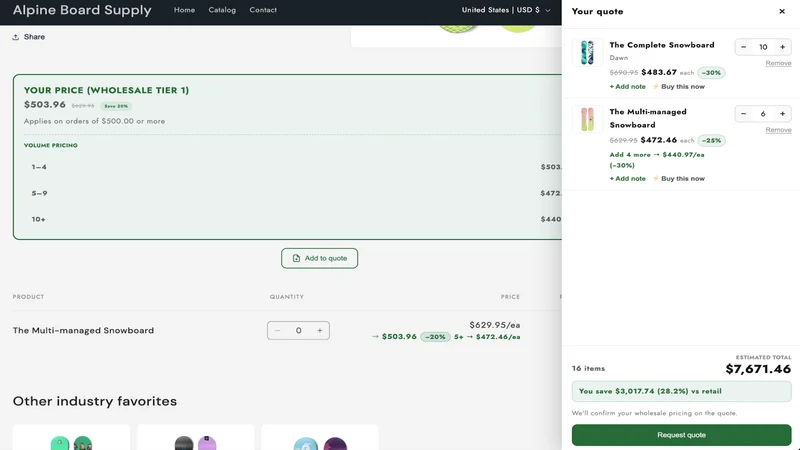Buy The Complete Snowboard now
This screenshot has height=450, width=800.
(679, 87)
